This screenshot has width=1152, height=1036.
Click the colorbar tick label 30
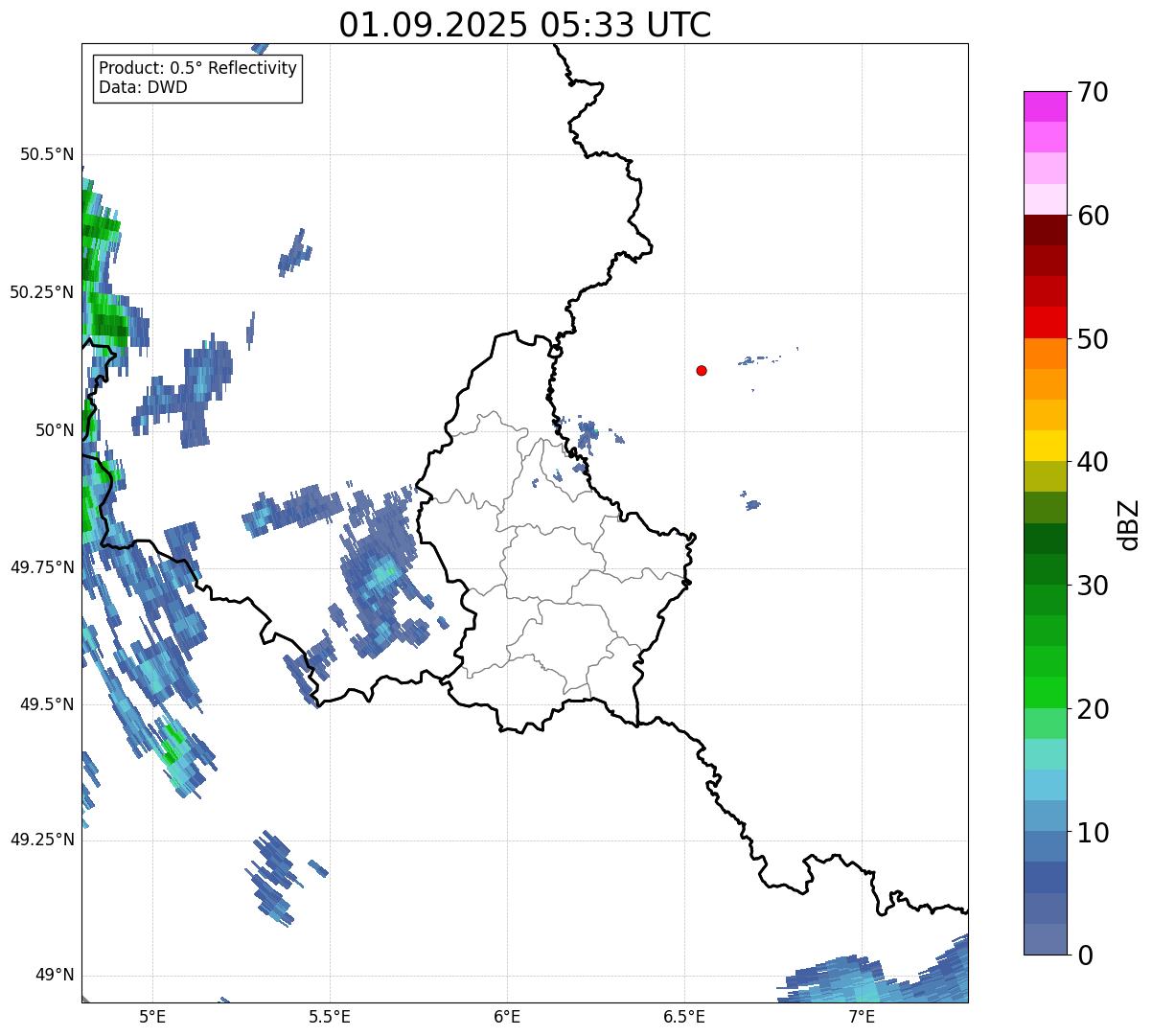(1093, 586)
